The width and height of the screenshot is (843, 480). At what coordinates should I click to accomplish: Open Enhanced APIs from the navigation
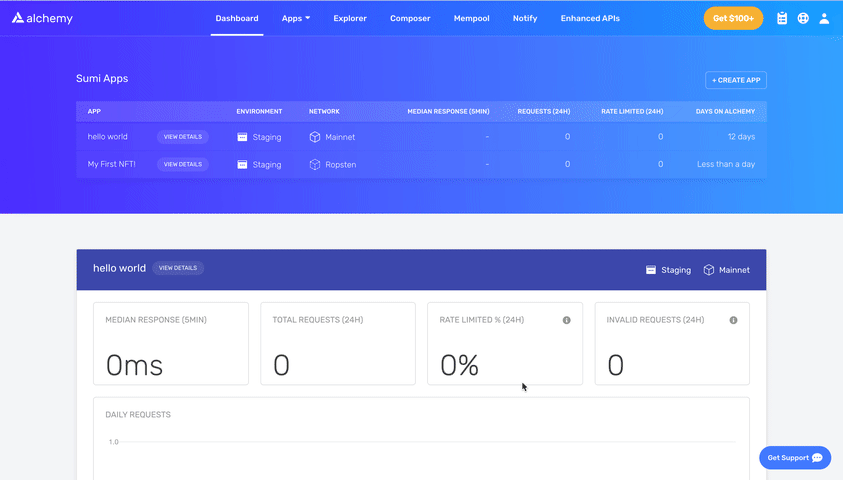(590, 18)
